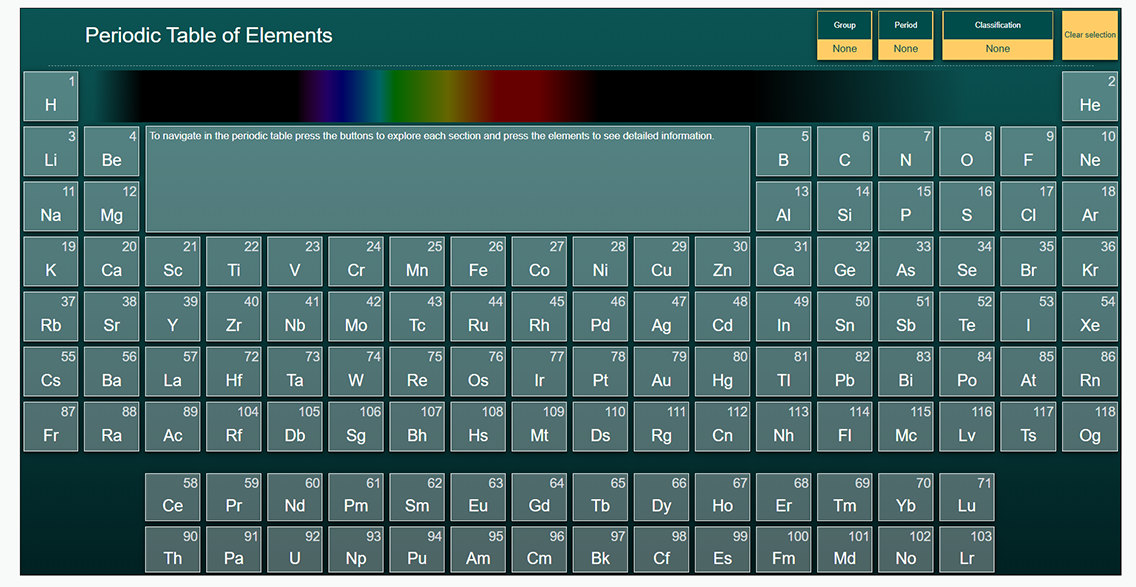1136x587 pixels.
Task: Click the Cerium (Ce) lanthanide tile
Action: [x=172, y=497]
